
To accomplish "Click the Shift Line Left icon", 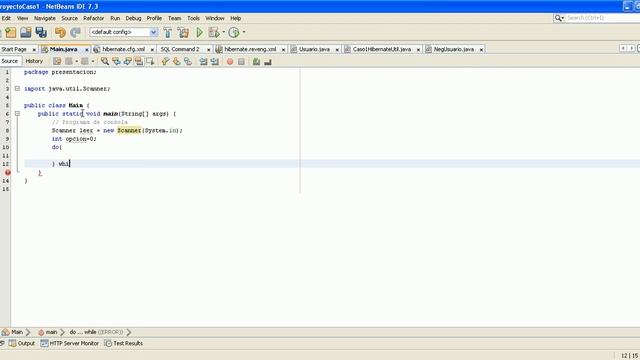I will point(203,61).
